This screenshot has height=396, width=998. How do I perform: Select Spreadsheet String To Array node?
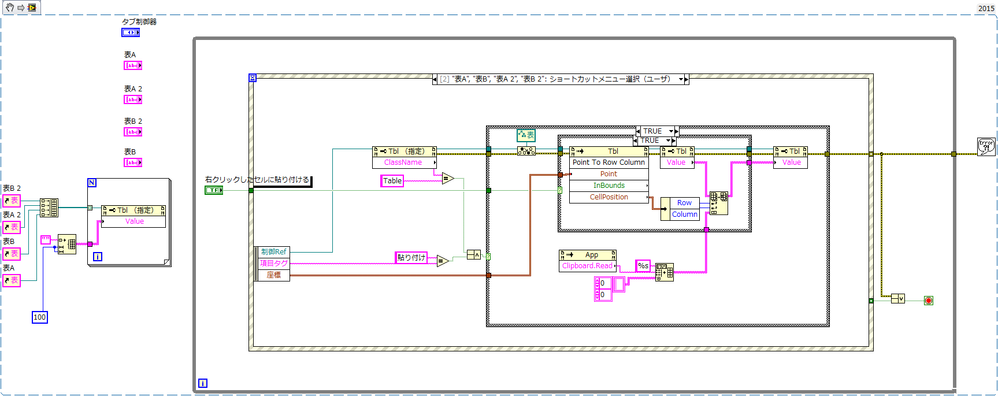[664, 272]
